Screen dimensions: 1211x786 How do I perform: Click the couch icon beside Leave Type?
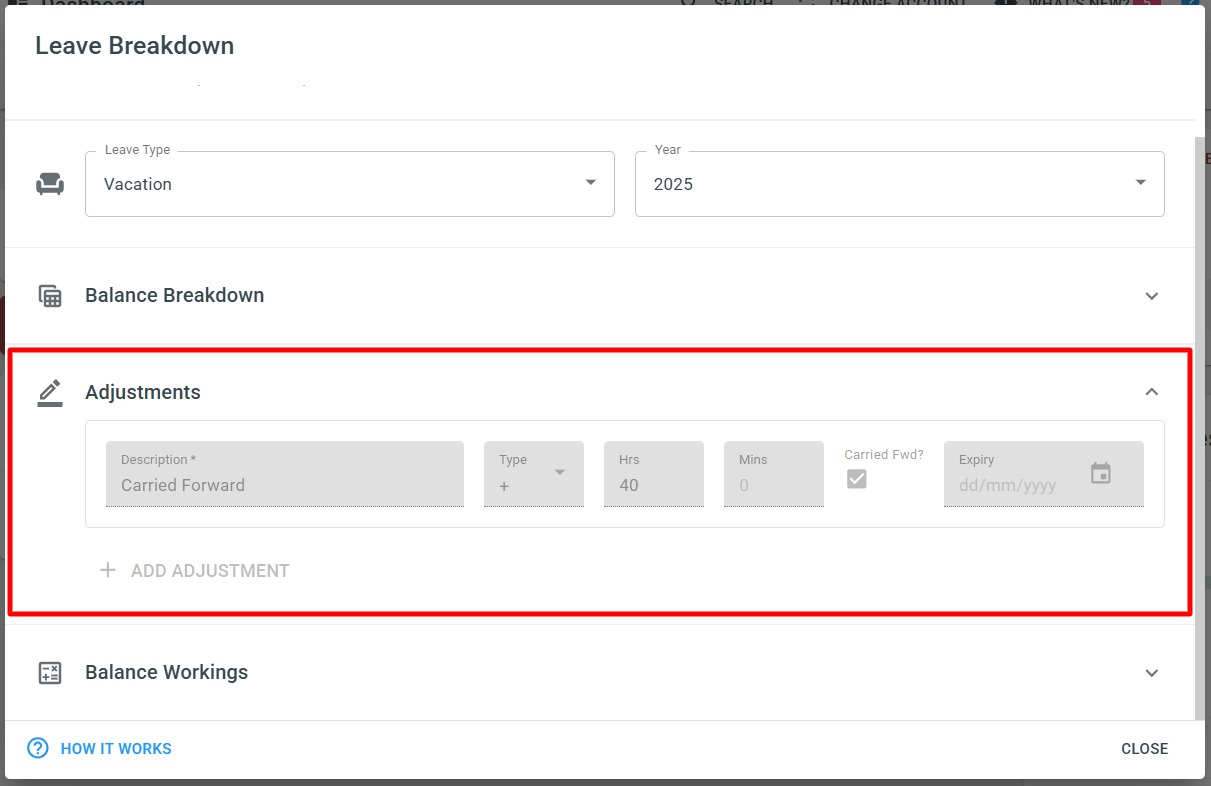(50, 184)
